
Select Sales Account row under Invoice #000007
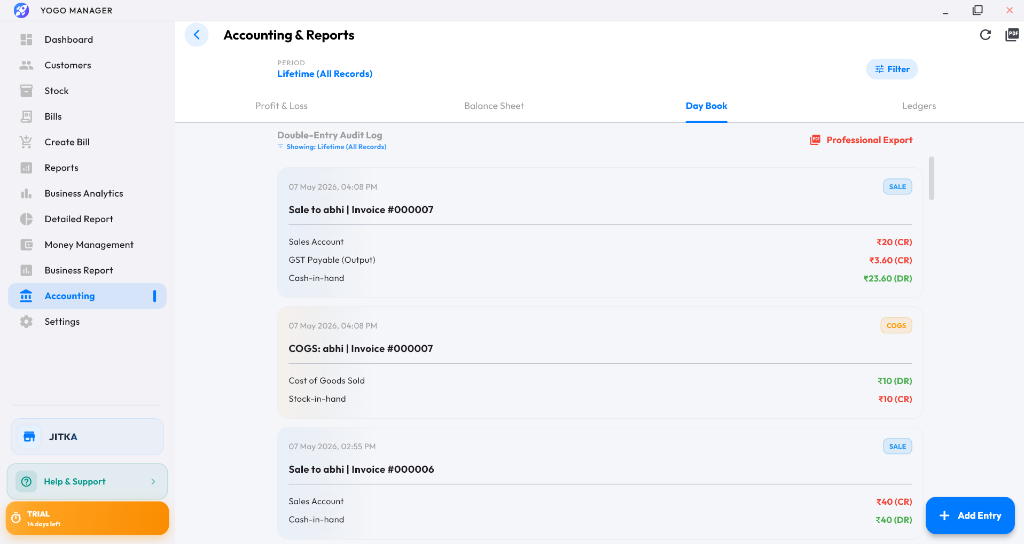[600, 242]
